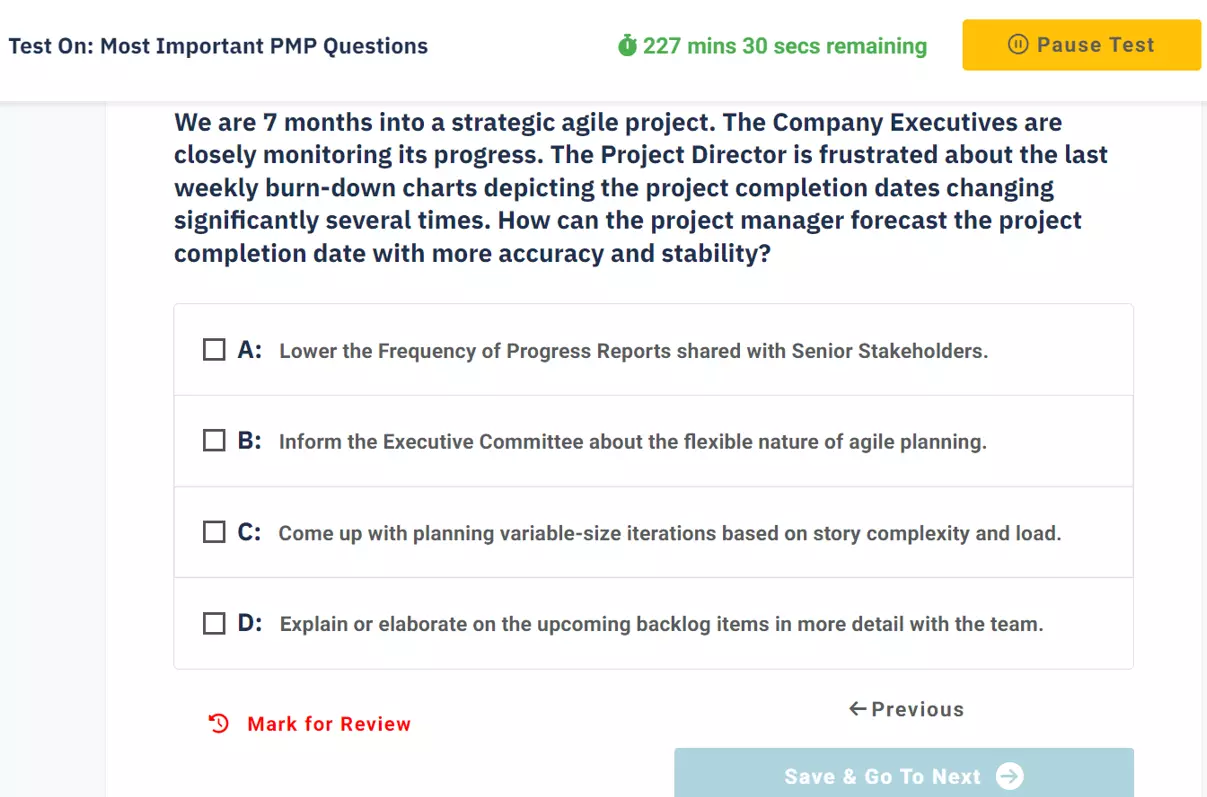Select answer option A checkbox

pos(213,349)
